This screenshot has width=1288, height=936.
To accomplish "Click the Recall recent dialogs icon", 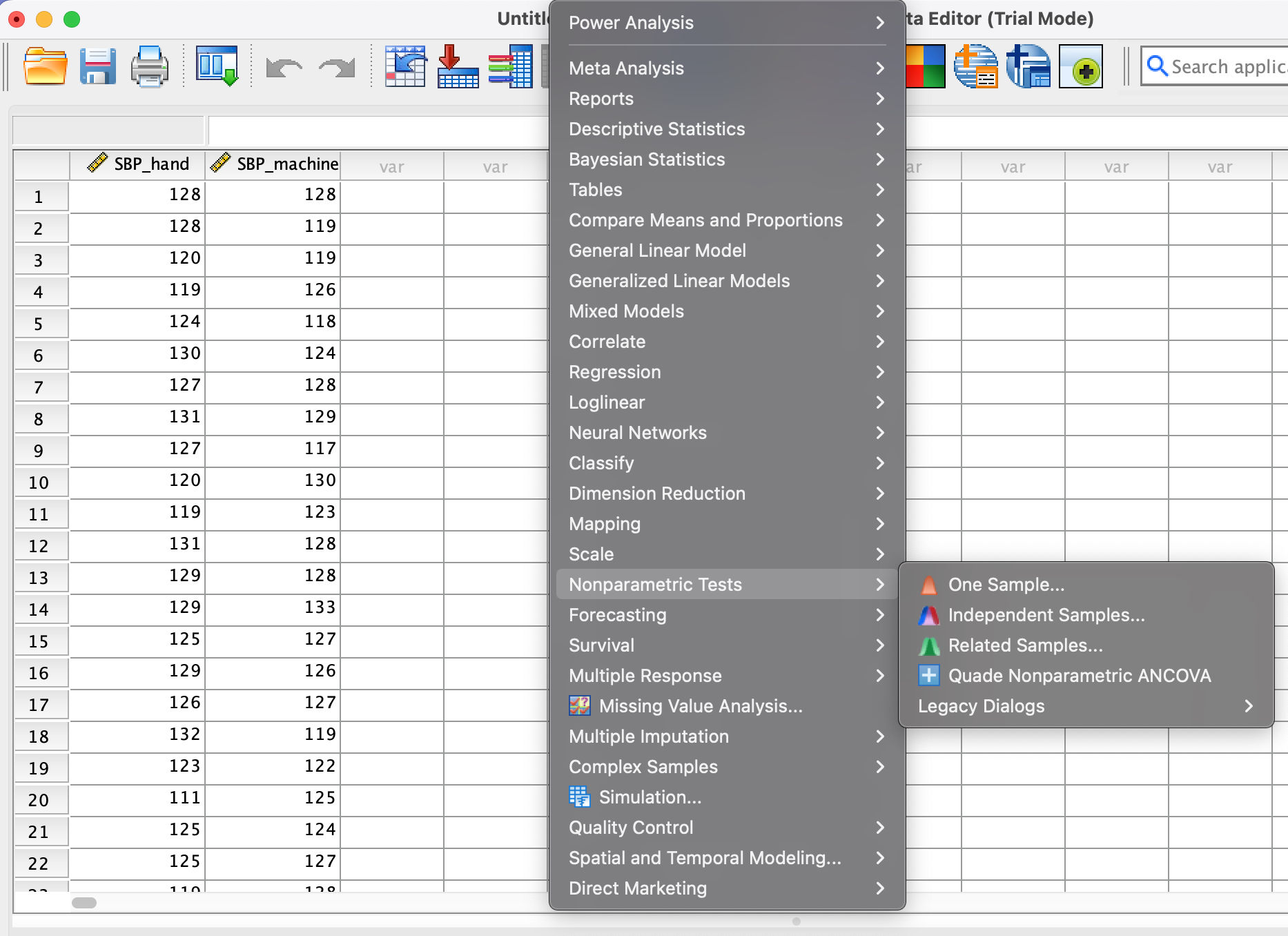I will click(217, 67).
